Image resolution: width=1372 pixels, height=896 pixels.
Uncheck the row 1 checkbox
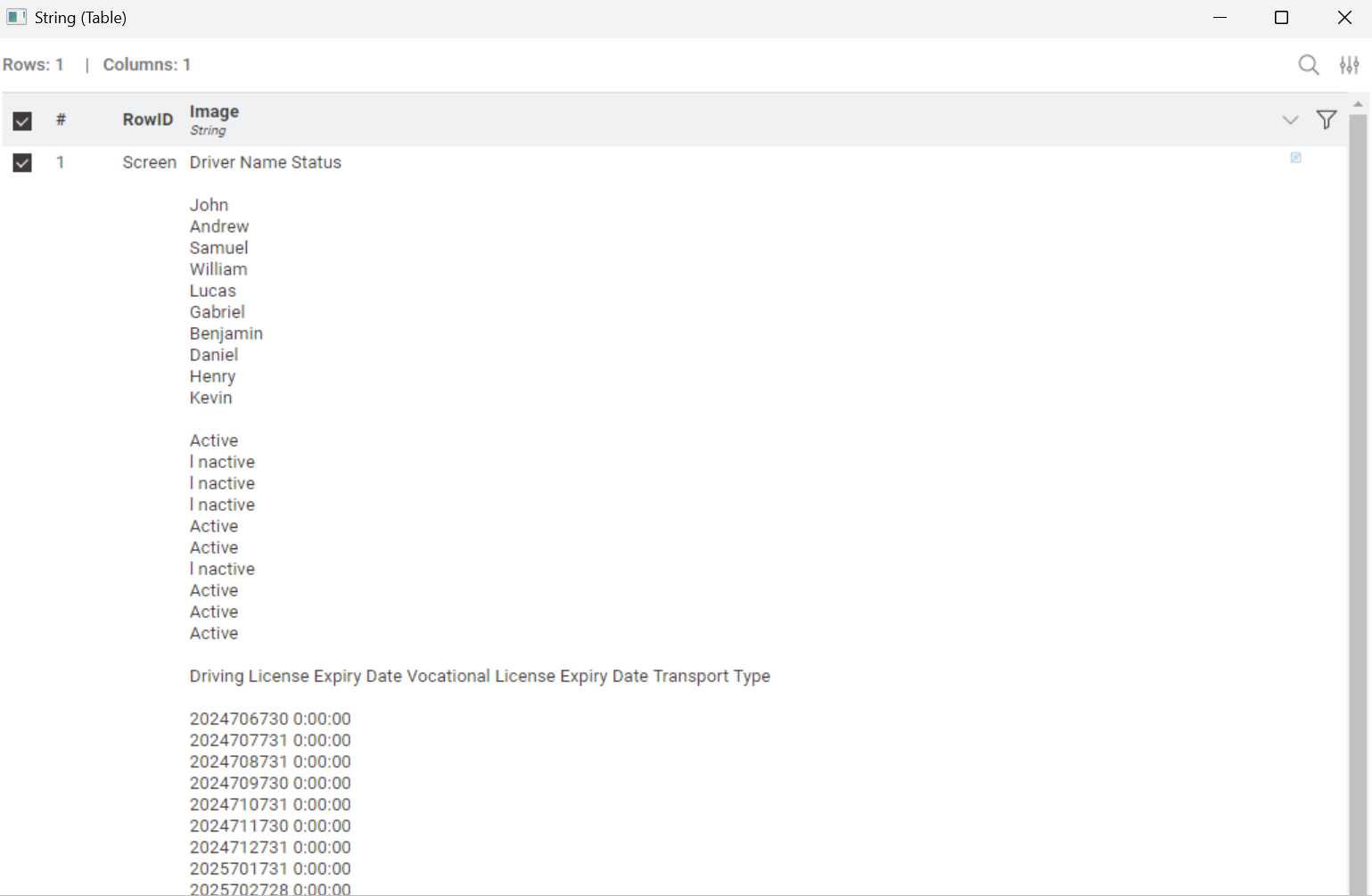22,162
